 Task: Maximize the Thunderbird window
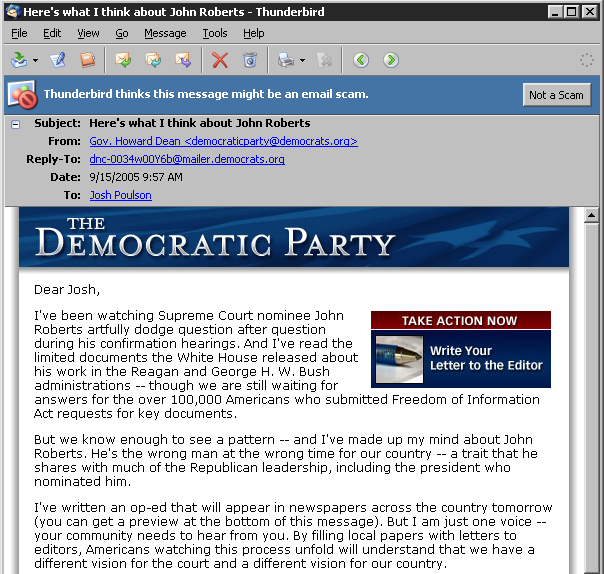(x=572, y=12)
